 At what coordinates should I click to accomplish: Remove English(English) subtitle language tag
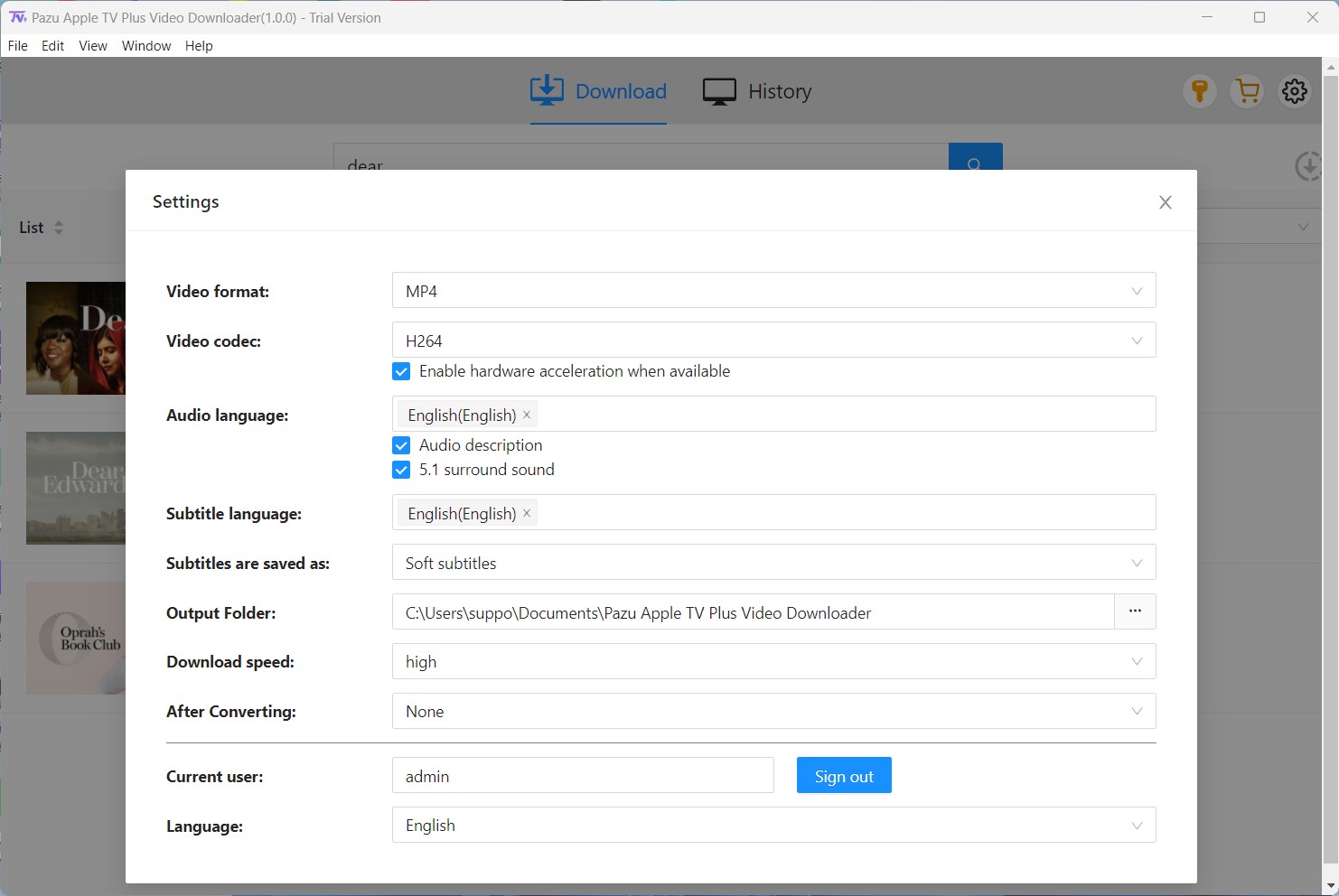(x=527, y=513)
